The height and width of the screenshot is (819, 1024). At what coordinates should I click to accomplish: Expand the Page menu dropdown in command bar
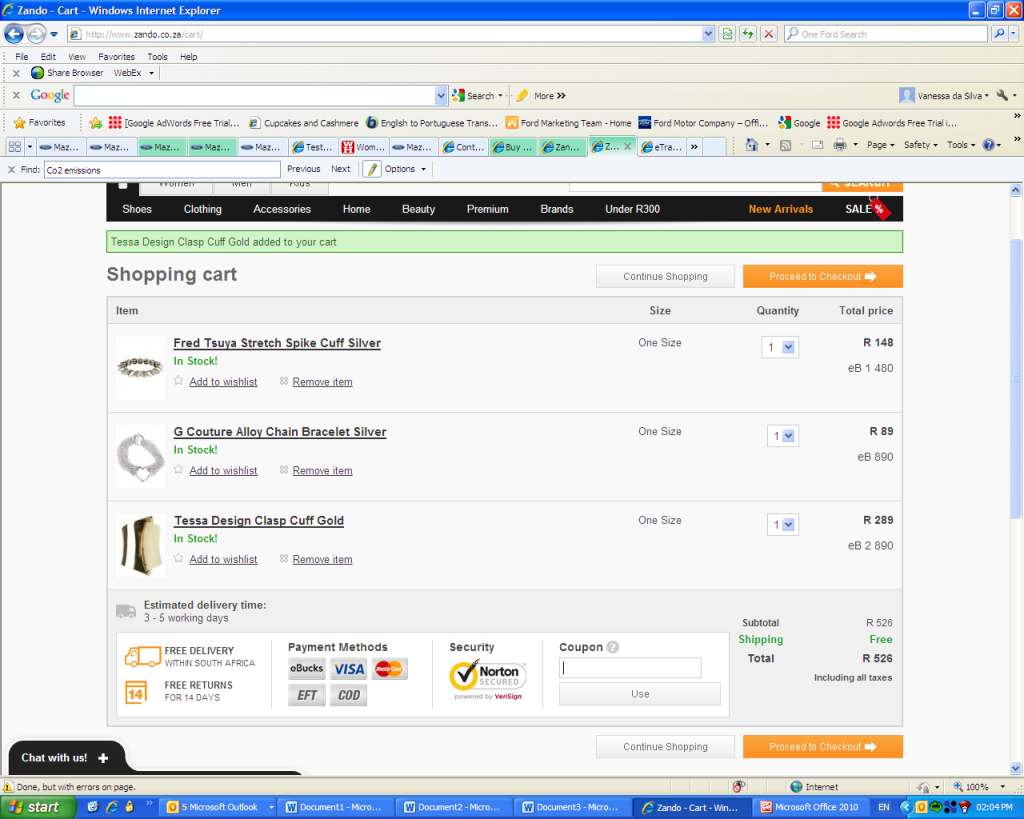click(880, 145)
